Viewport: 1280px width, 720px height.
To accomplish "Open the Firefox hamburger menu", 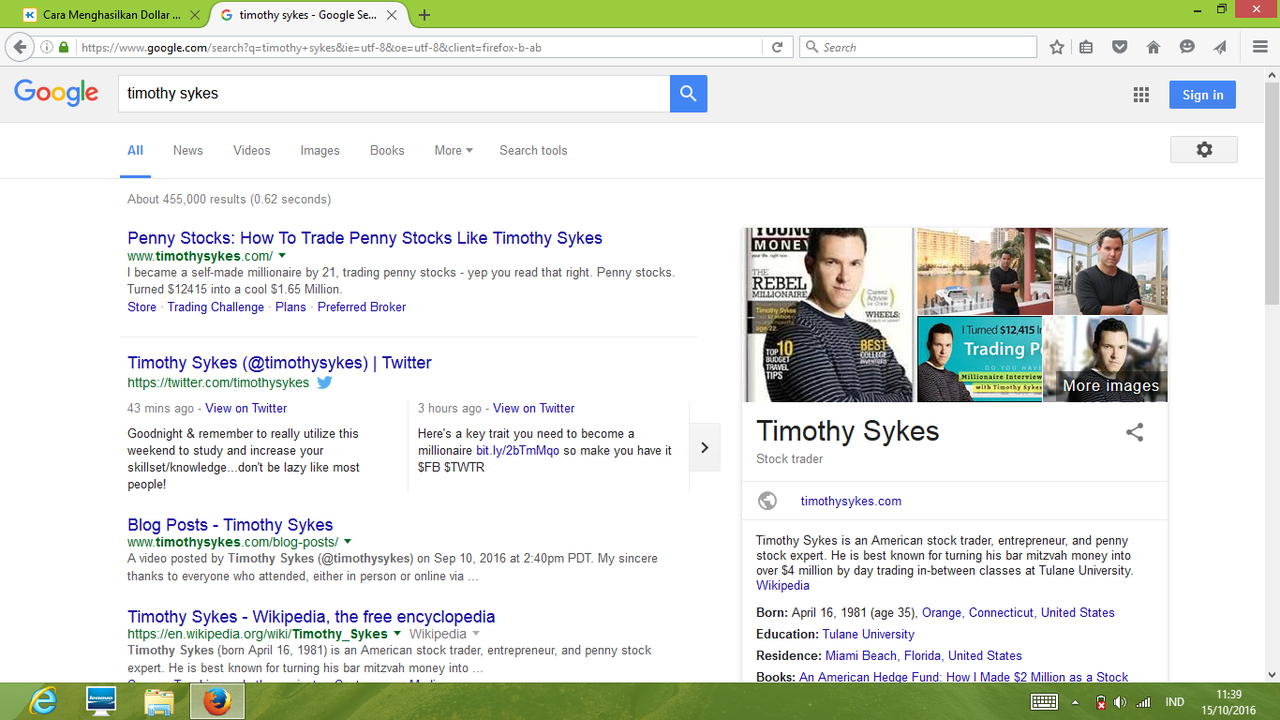I will [x=1260, y=47].
